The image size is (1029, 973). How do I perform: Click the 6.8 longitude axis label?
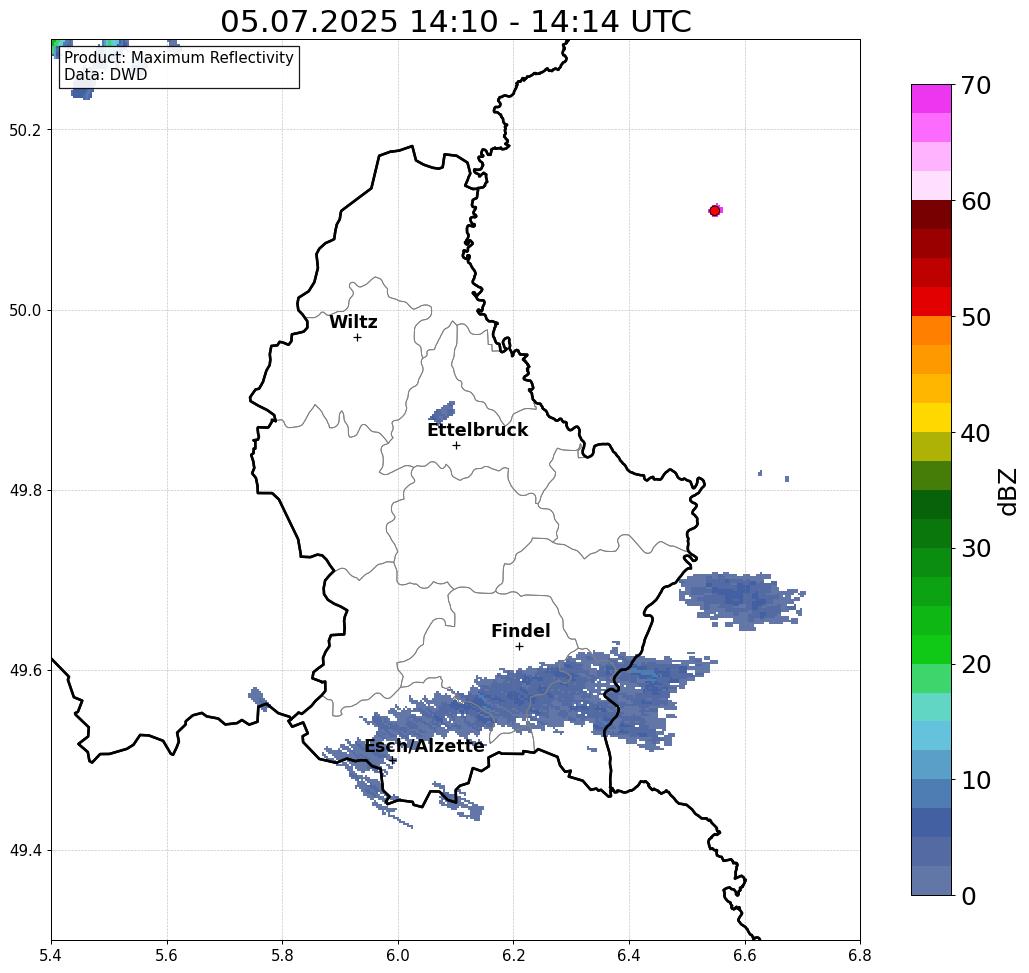(x=860, y=956)
